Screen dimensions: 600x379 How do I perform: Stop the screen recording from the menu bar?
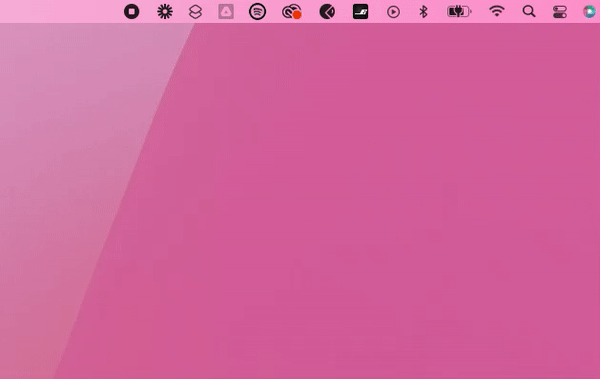(x=132, y=11)
